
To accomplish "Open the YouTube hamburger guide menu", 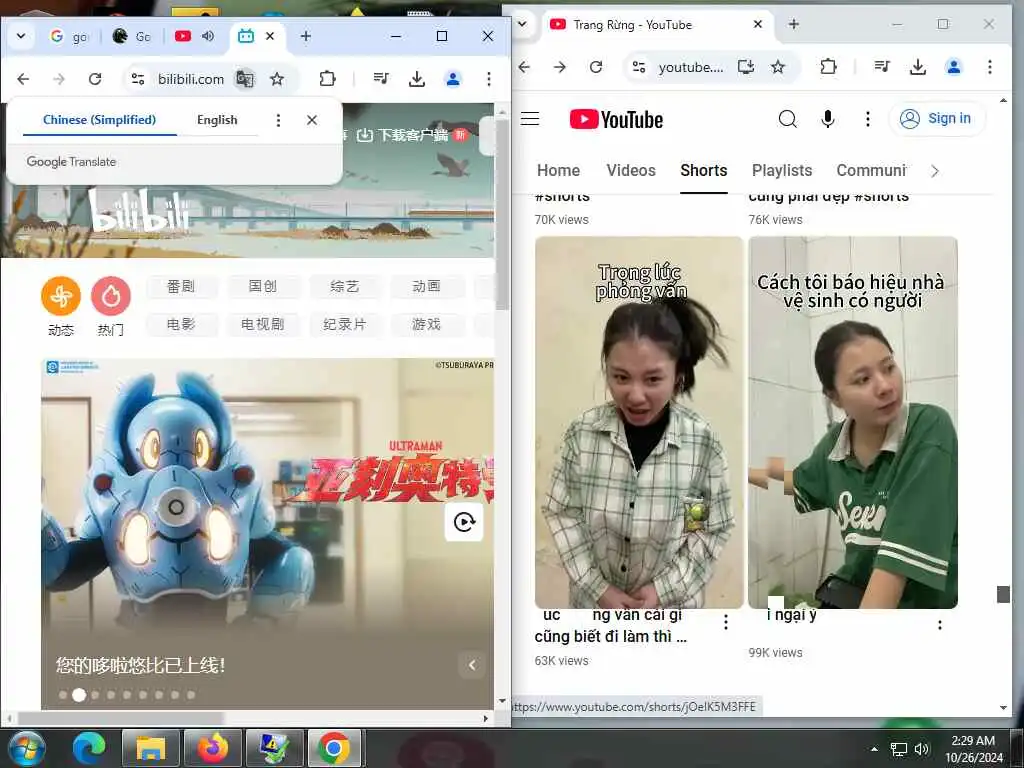I will (530, 119).
